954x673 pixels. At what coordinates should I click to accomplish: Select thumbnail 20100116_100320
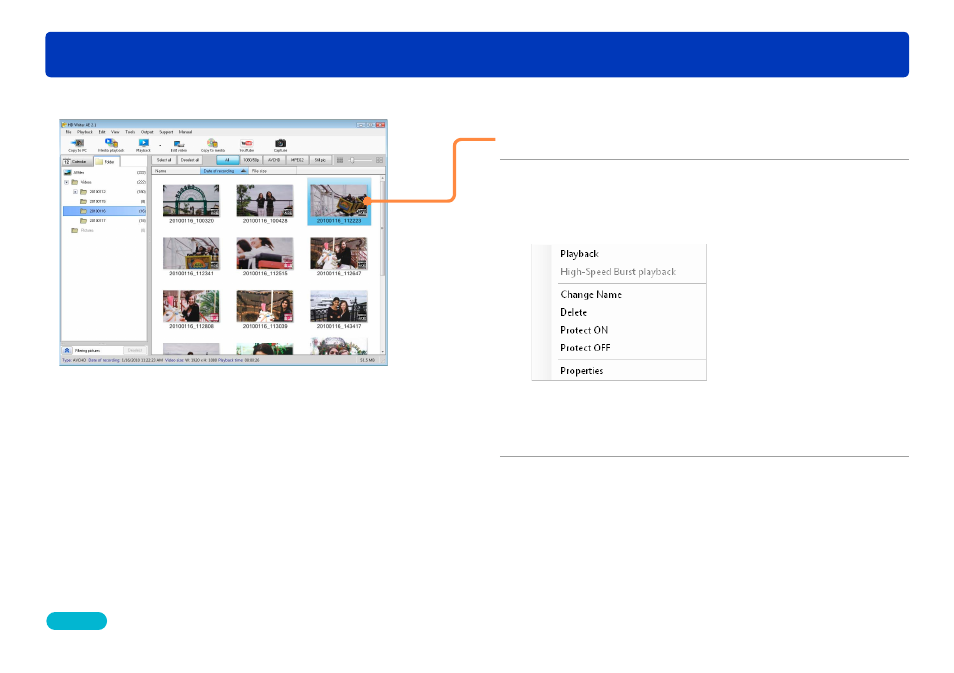click(191, 203)
